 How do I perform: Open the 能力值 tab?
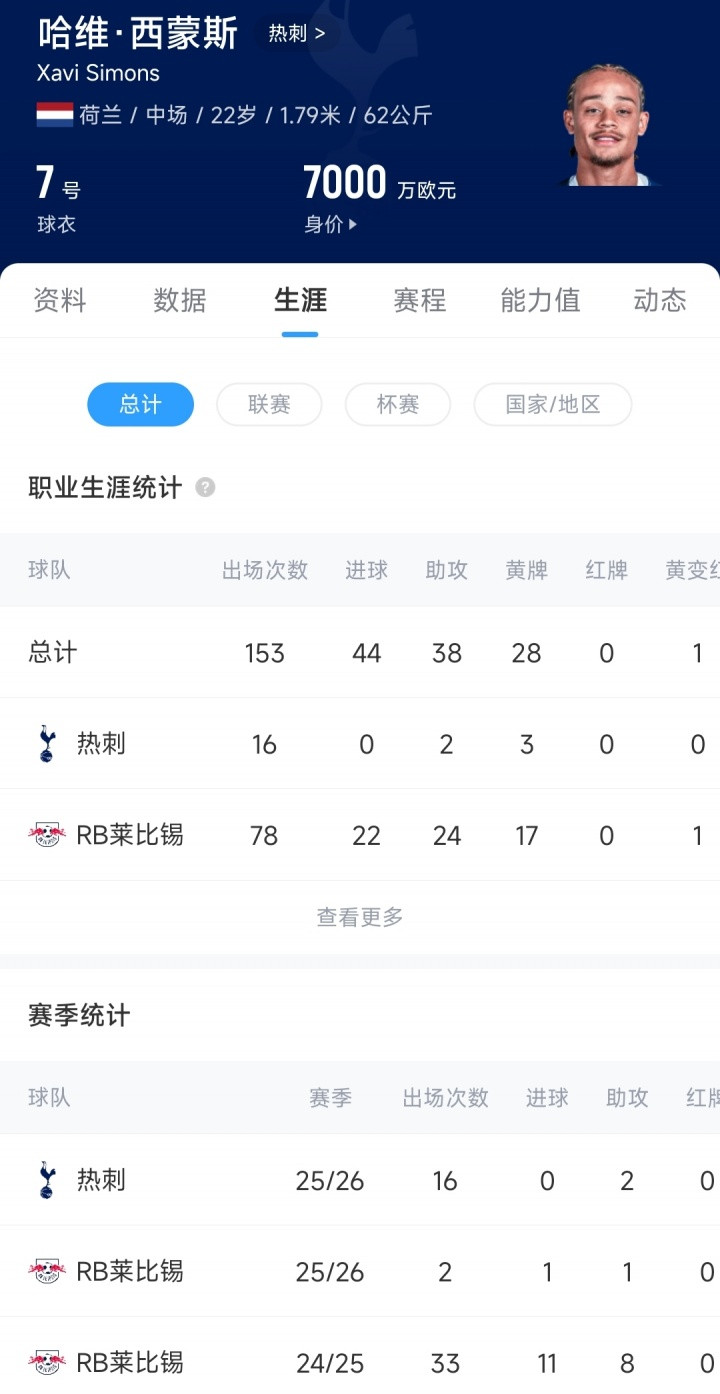click(x=540, y=300)
